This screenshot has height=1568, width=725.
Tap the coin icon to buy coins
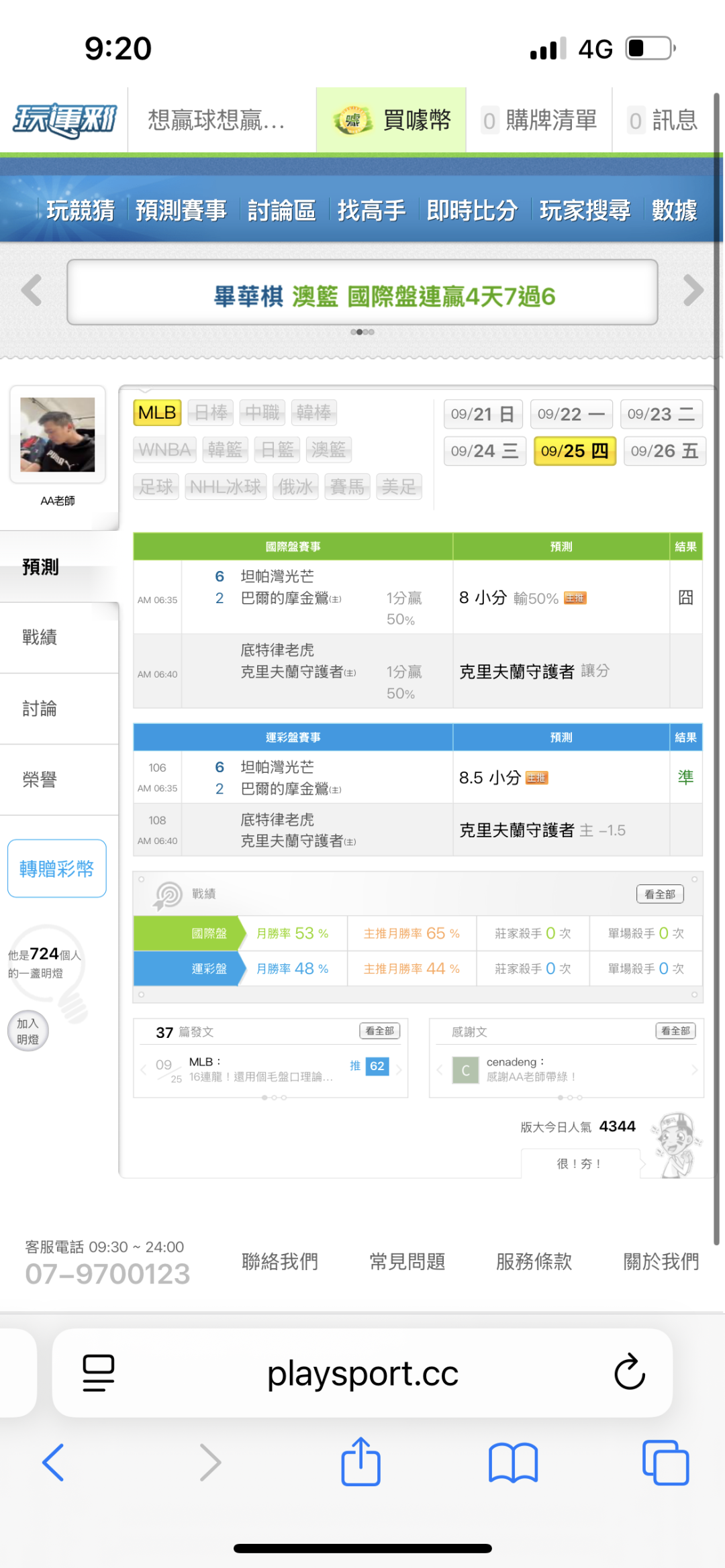tap(352, 121)
